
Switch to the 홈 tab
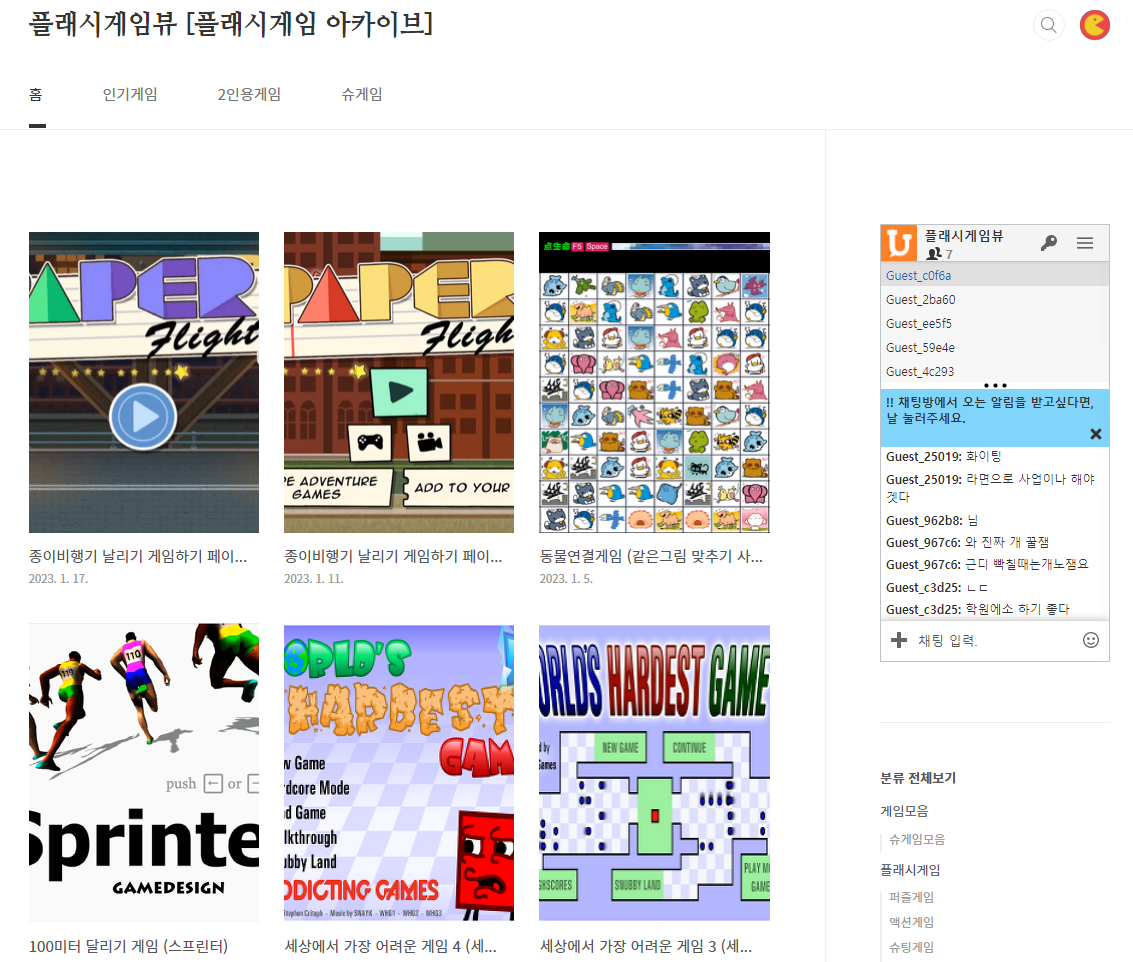coord(36,95)
